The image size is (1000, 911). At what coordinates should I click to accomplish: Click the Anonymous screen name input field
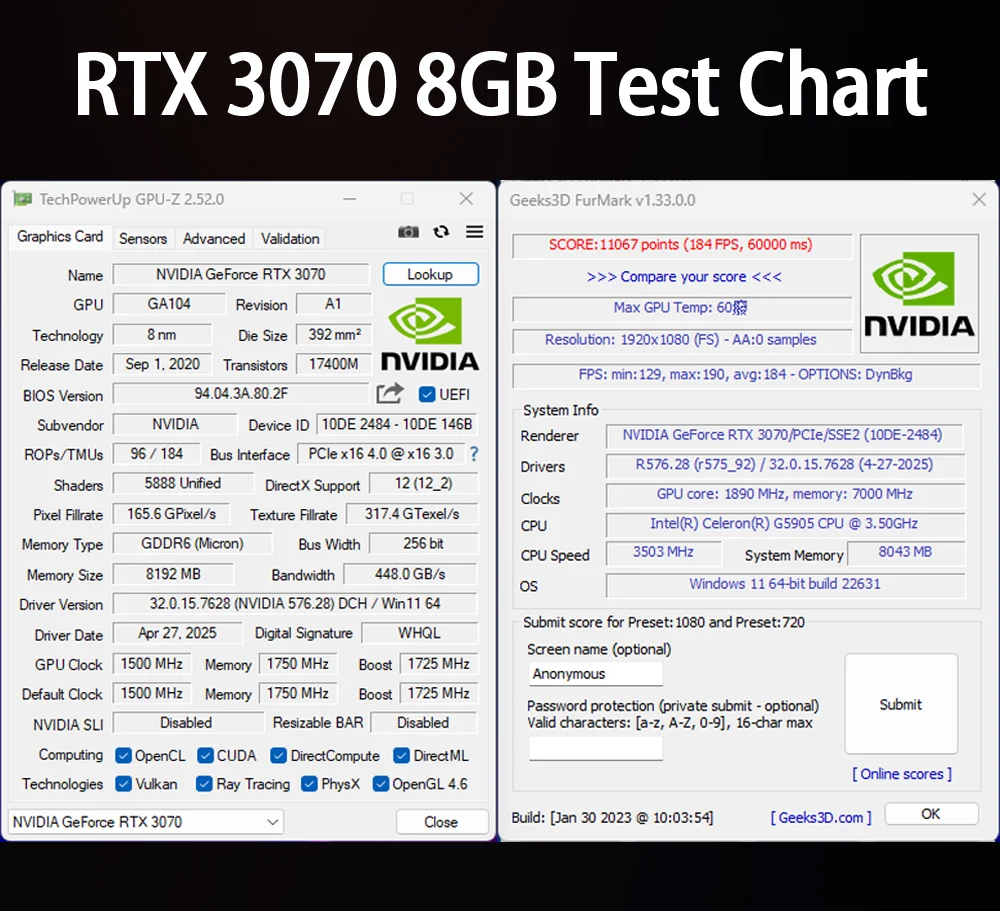click(595, 673)
